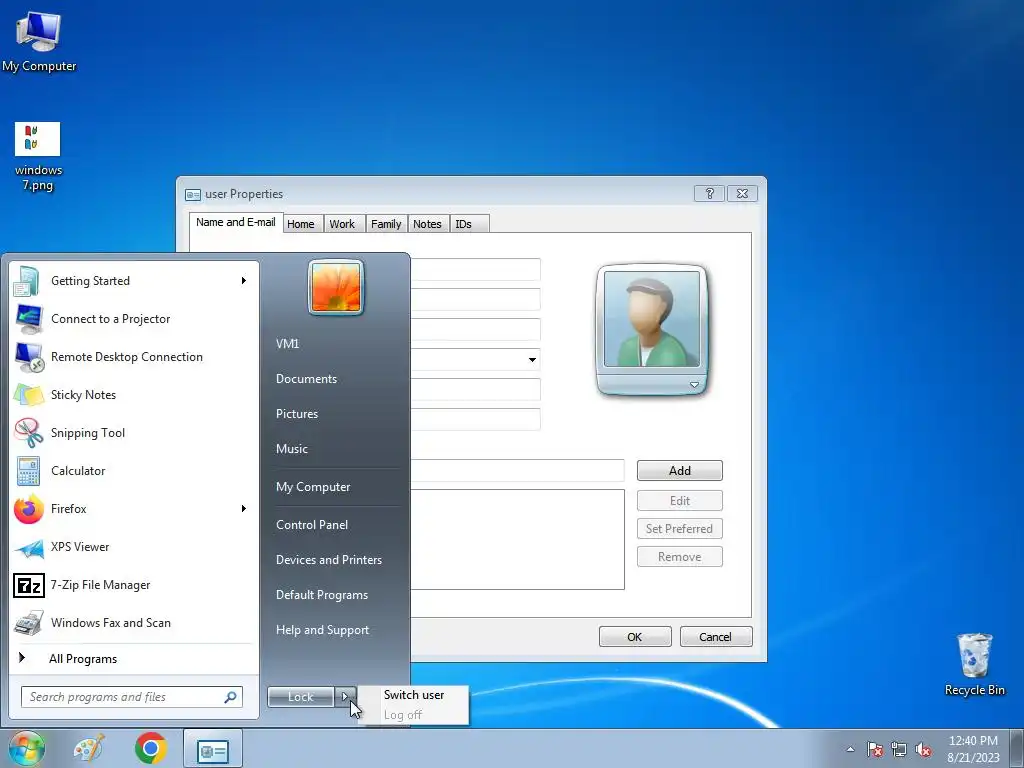Image resolution: width=1024 pixels, height=768 pixels.
Task: Click the help question mark button
Action: pos(709,193)
